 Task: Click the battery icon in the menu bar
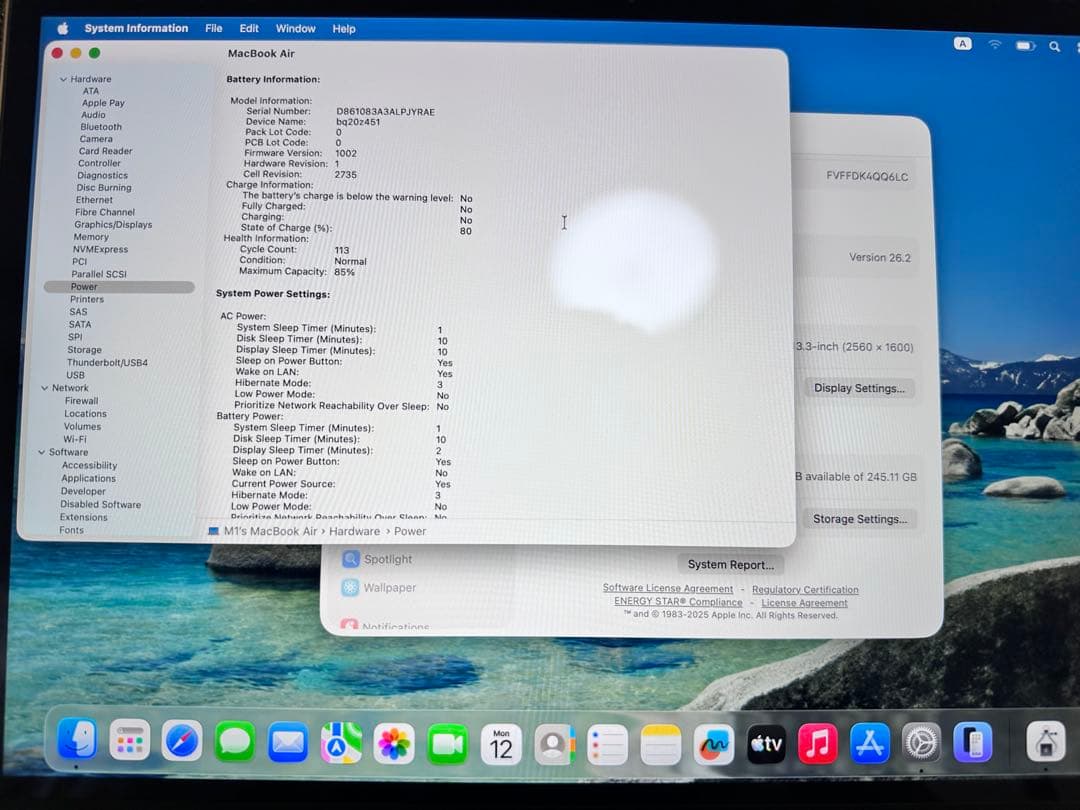(1023, 44)
